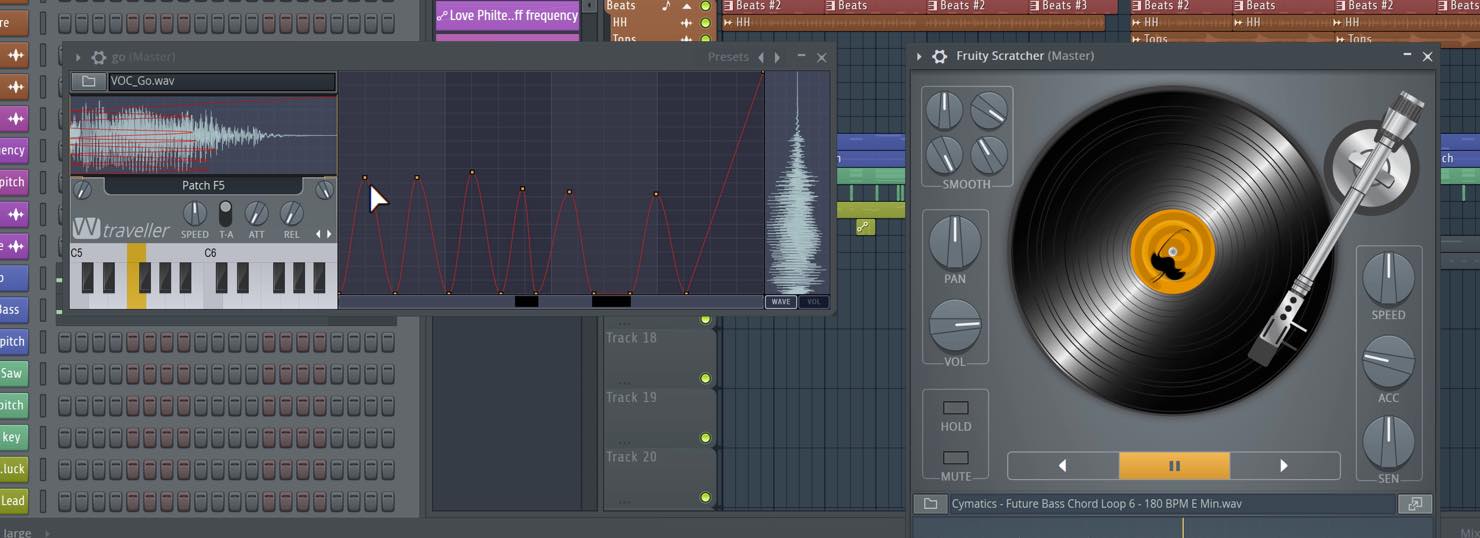Select the Bass channel button in channel rack
The image size is (1480, 538).
pos(13,310)
